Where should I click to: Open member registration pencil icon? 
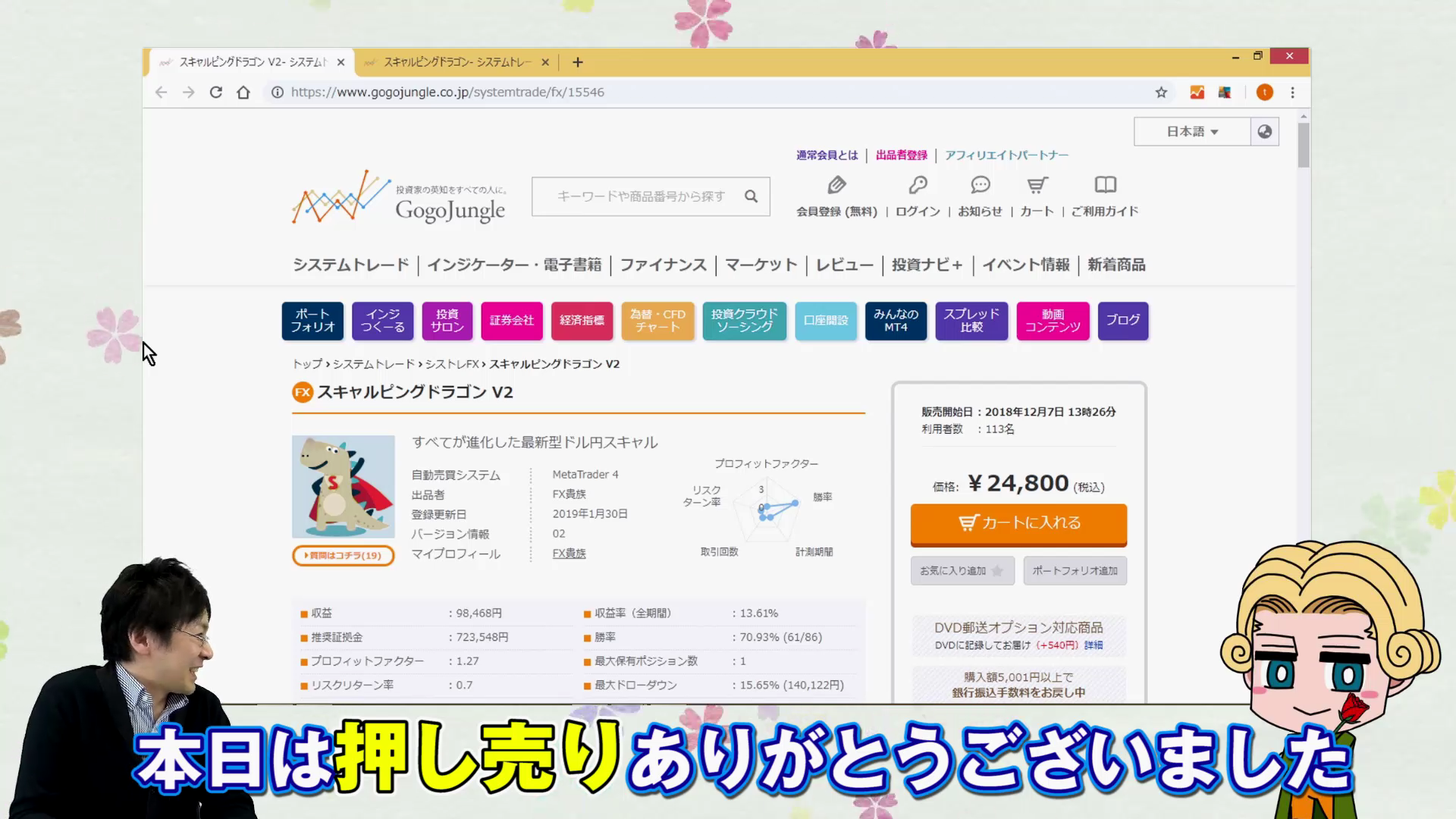[836, 185]
